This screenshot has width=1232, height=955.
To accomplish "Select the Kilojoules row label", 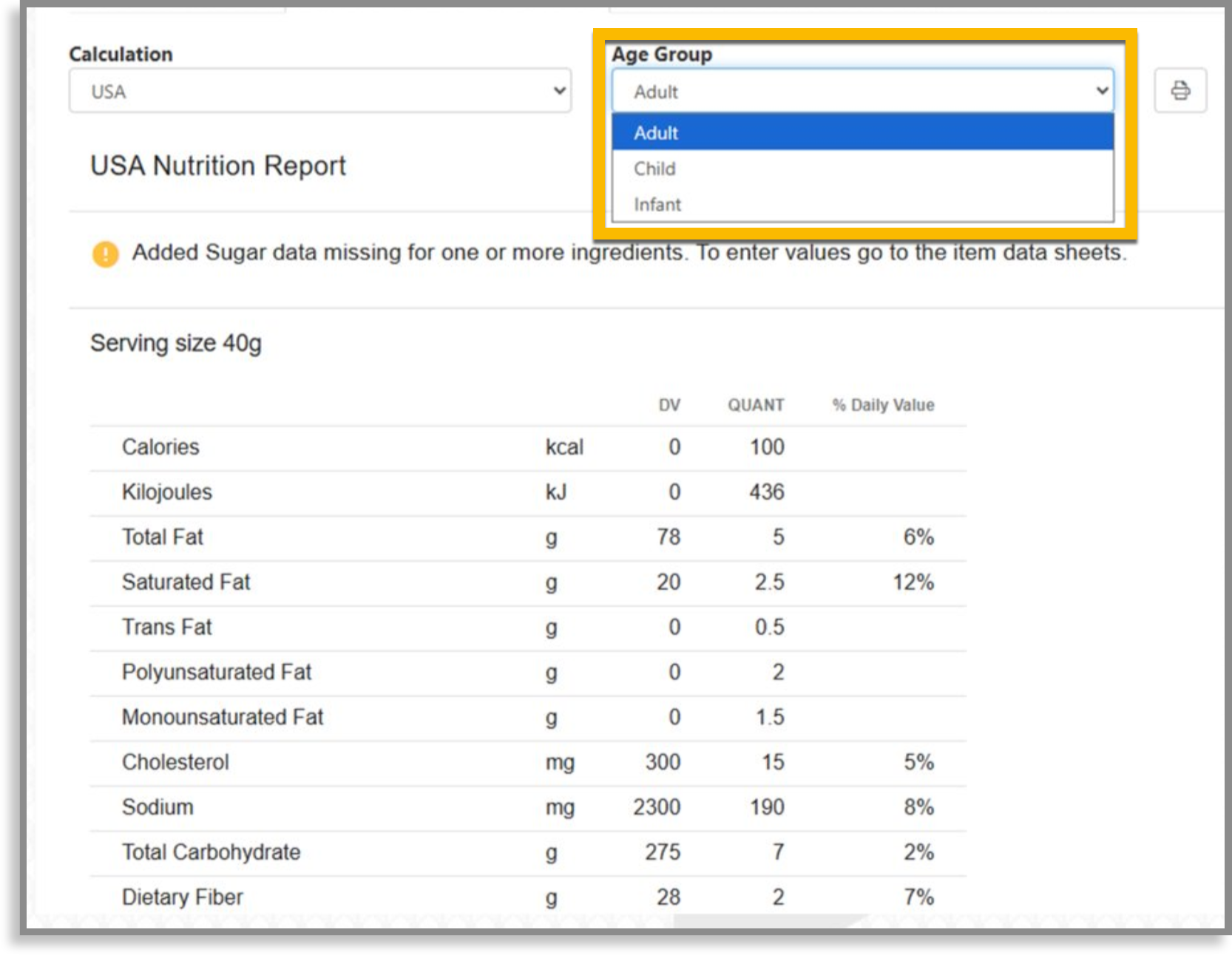I will click(167, 492).
